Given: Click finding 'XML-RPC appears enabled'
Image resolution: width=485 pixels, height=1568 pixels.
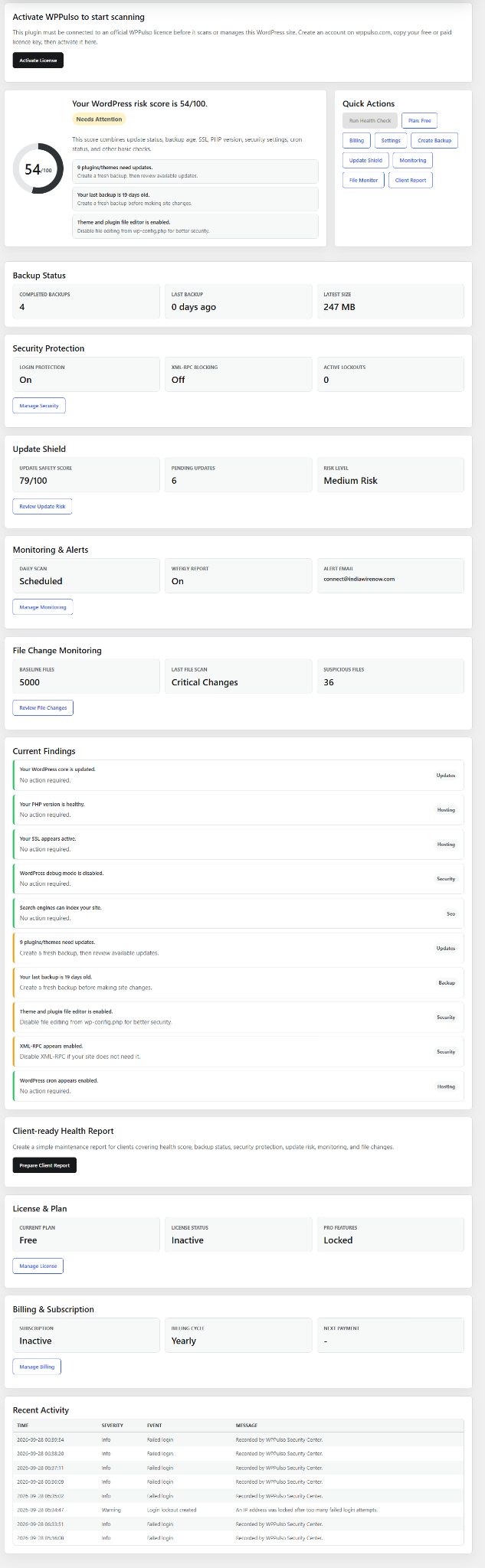Looking at the screenshot, I should tap(238, 1051).
